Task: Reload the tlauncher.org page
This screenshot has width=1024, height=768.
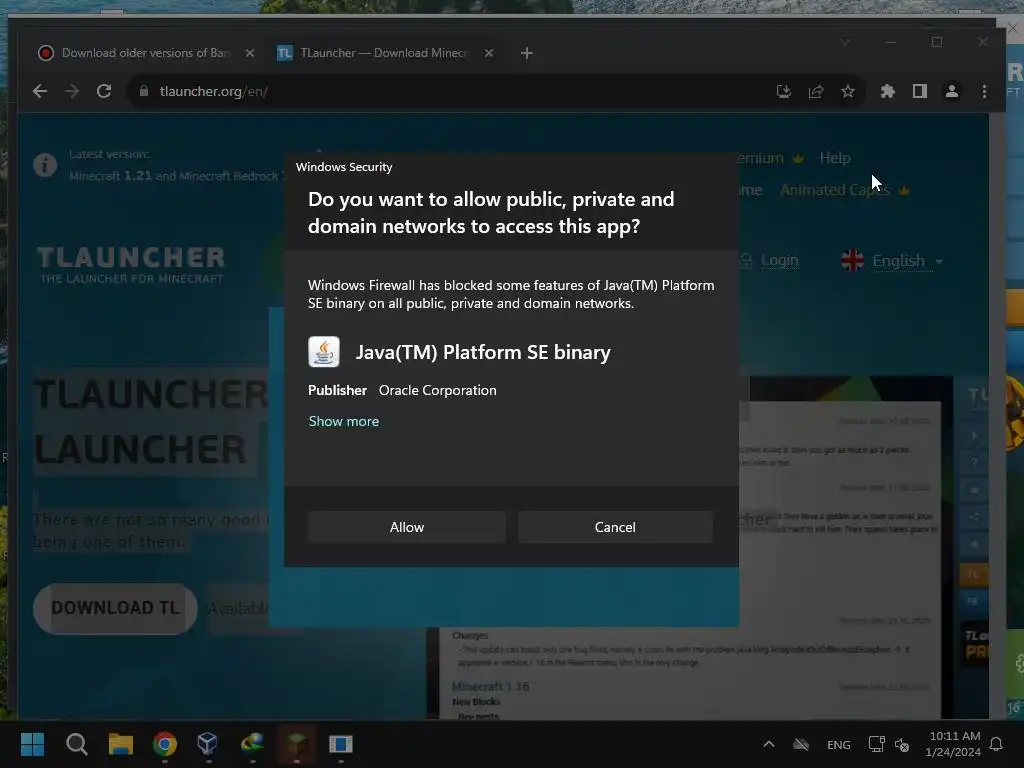Action: [x=104, y=91]
